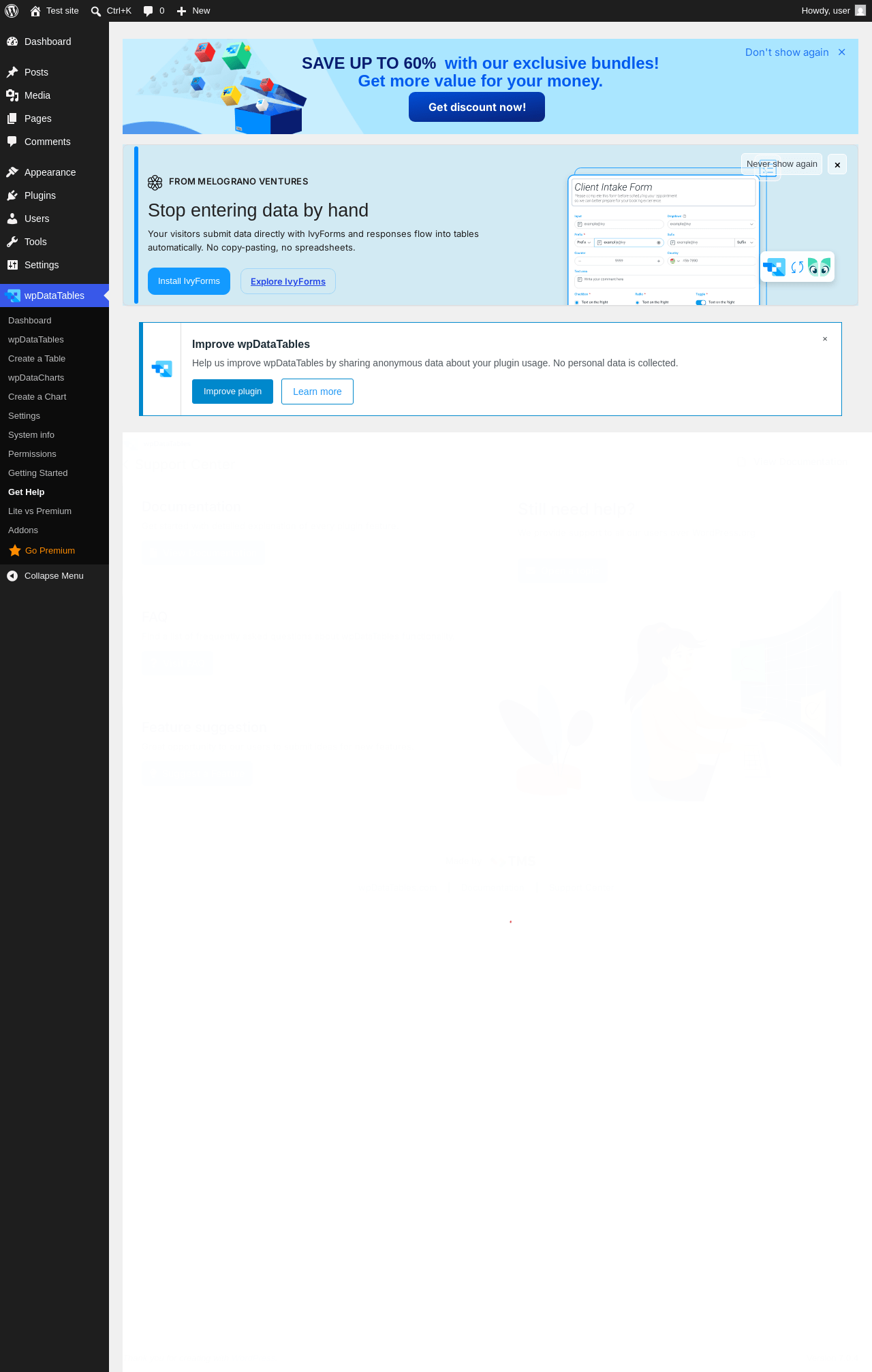Click the Don't show again link

[787, 52]
